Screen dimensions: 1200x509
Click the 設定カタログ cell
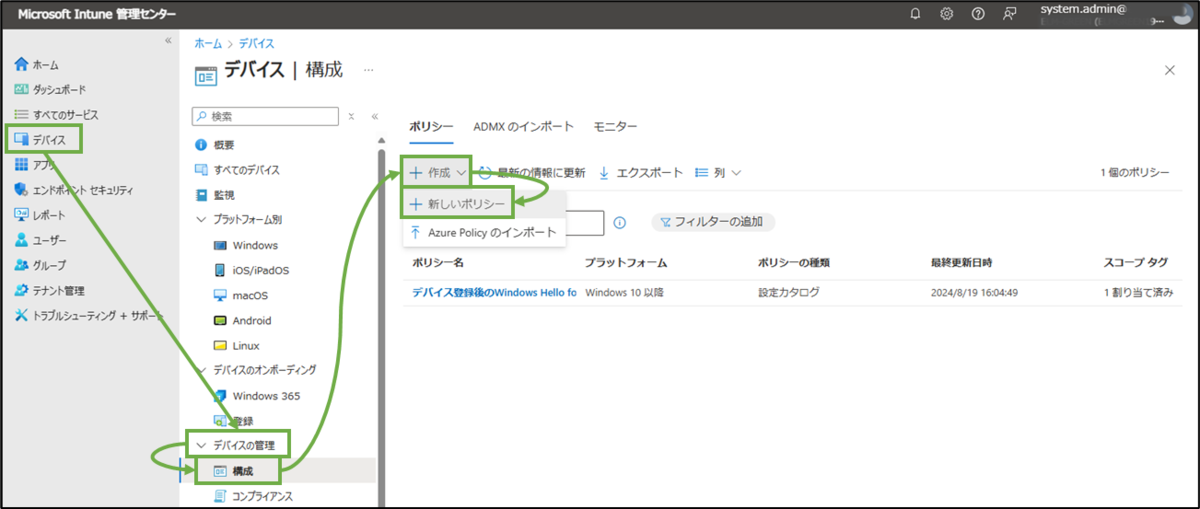(x=788, y=292)
